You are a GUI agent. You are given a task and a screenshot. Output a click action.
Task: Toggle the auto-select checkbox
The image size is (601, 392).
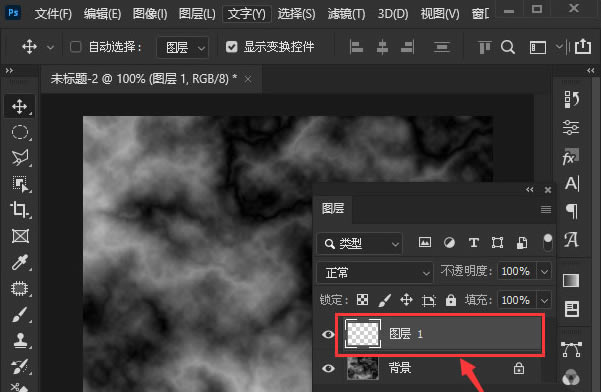(x=75, y=47)
